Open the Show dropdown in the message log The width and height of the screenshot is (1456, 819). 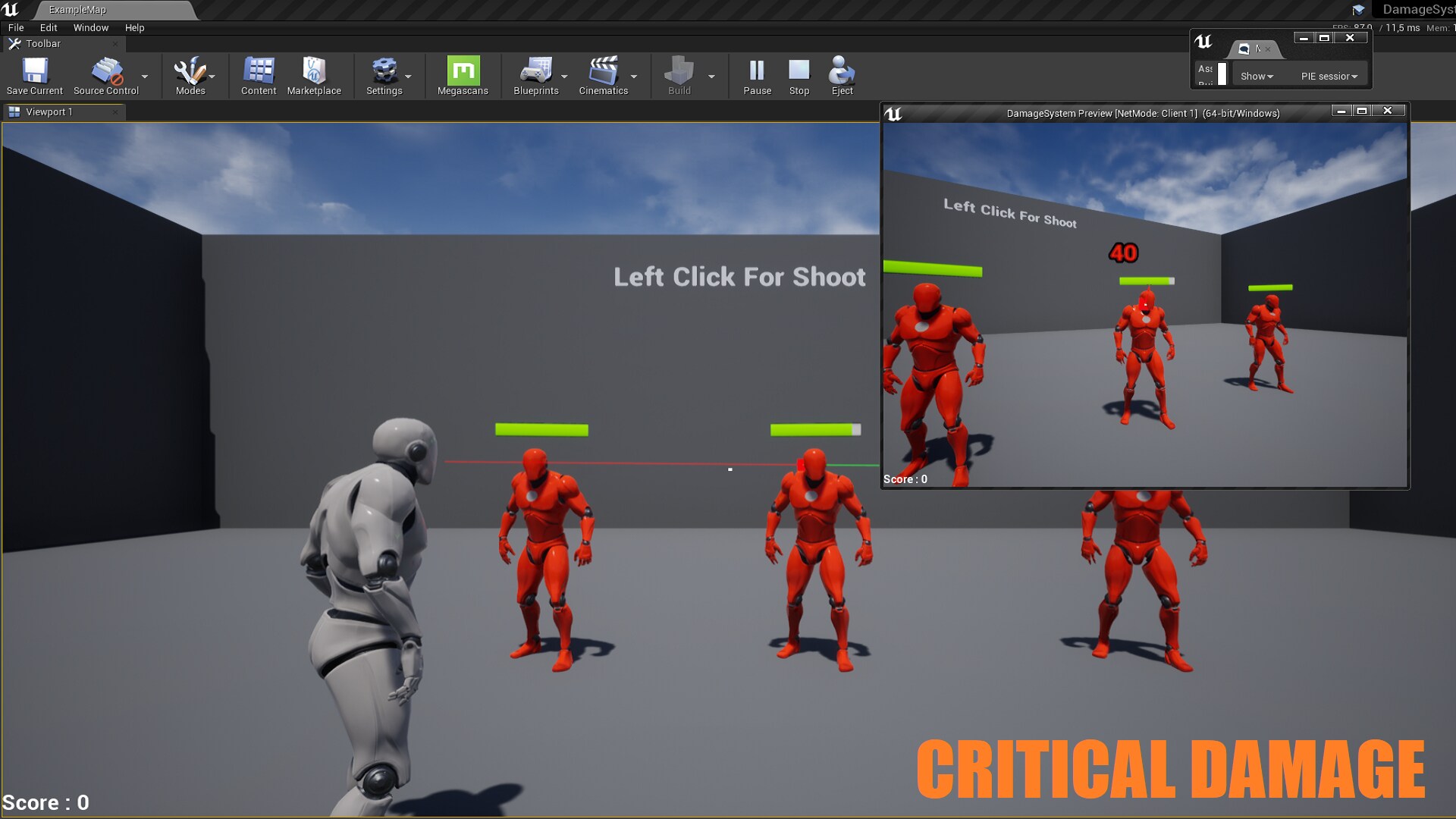tap(1257, 77)
